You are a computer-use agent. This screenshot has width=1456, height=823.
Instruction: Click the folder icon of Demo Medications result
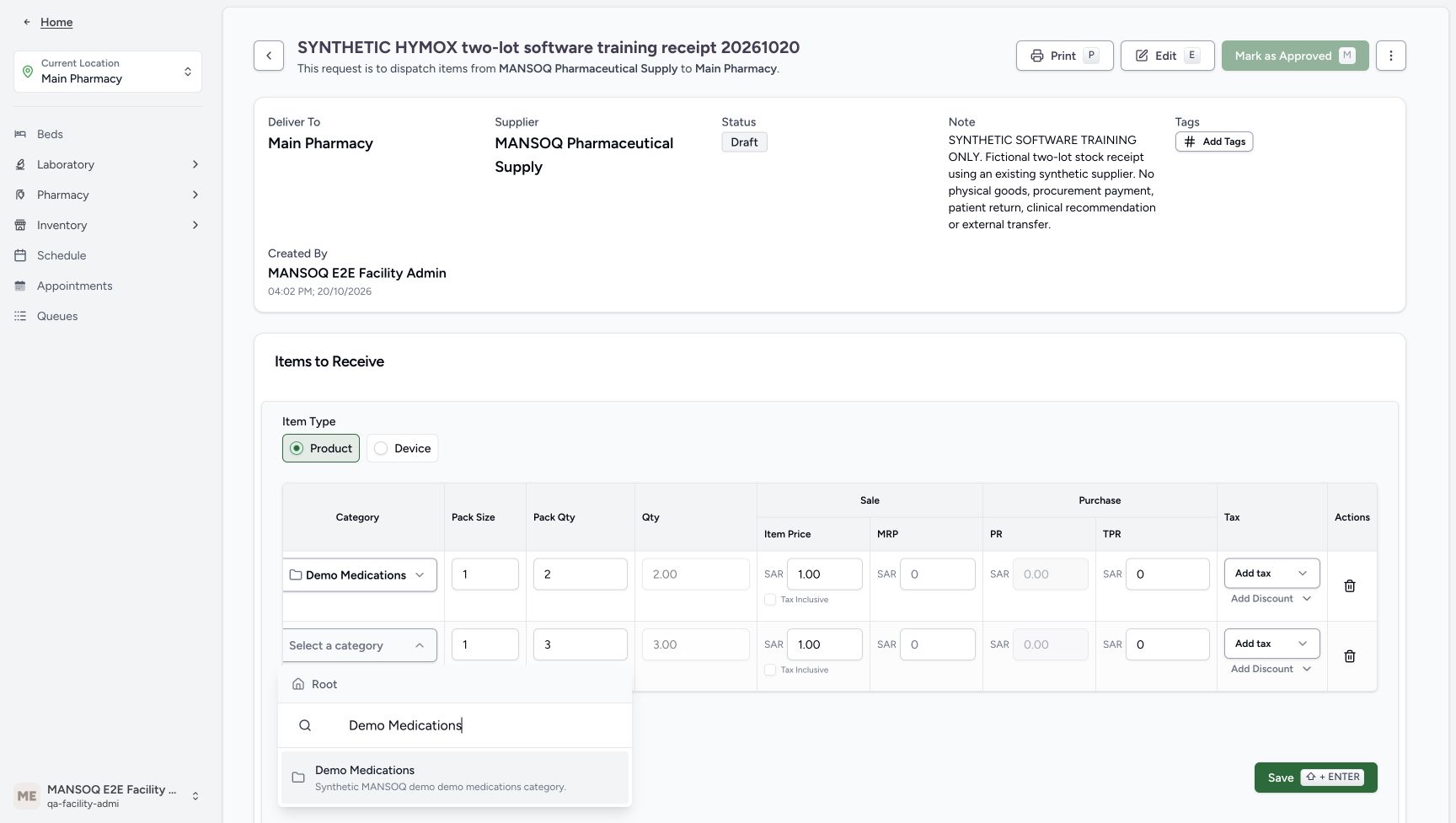pos(298,778)
